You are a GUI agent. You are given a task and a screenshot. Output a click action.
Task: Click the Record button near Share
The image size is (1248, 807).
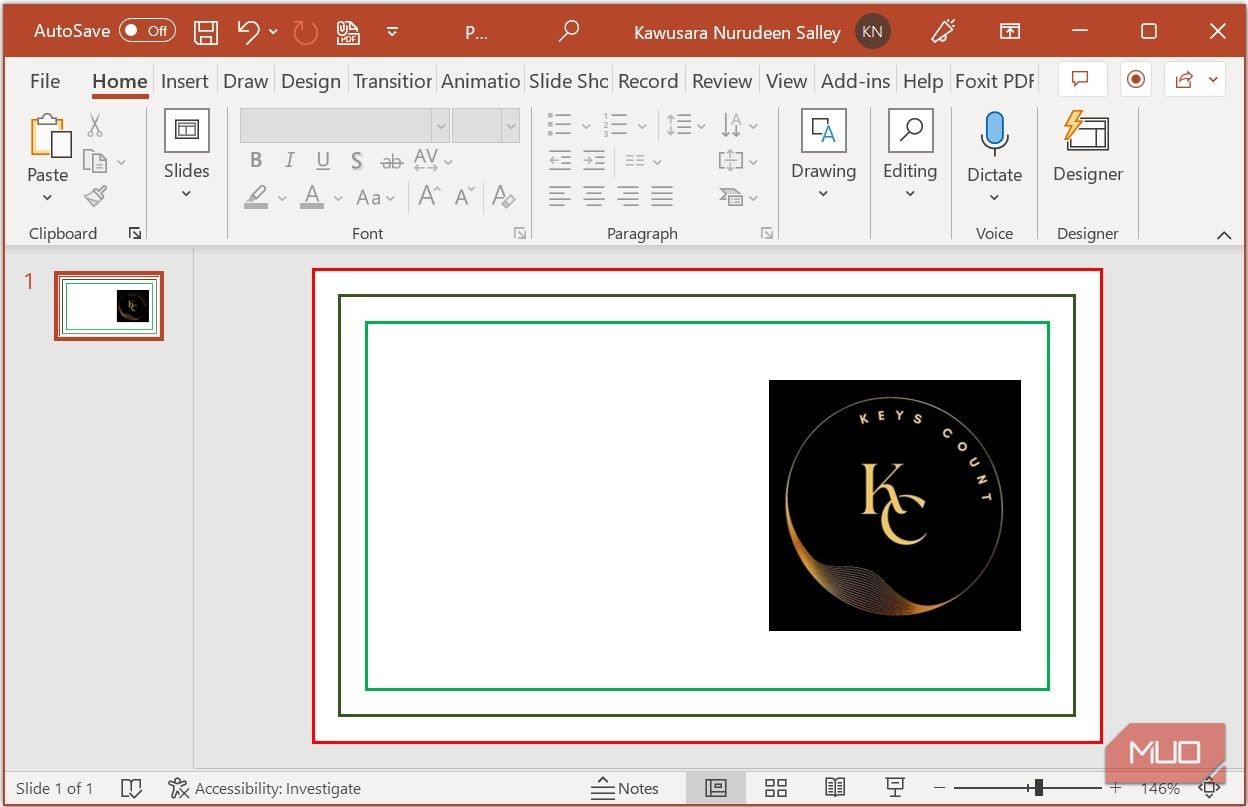(1135, 80)
